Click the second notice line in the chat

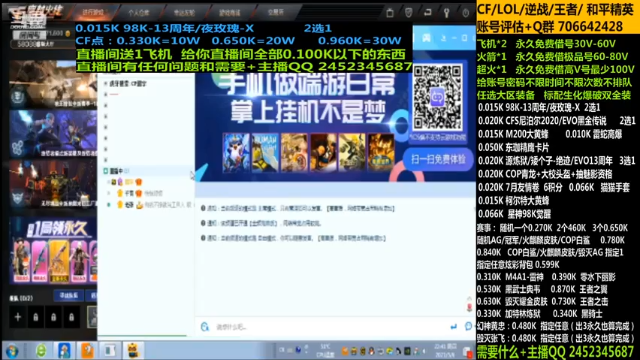pyautogui.click(x=261, y=223)
